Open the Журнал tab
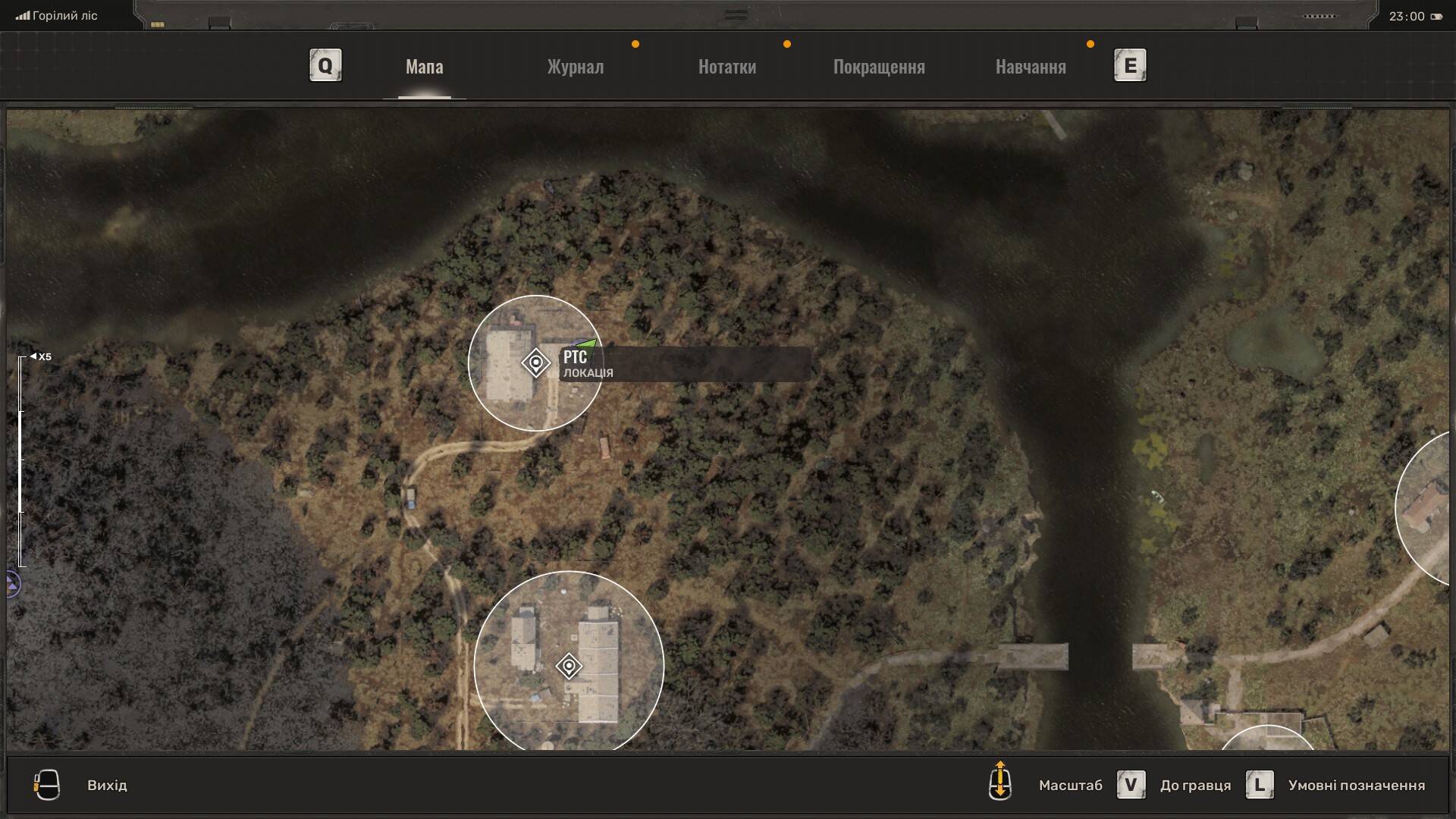The height and width of the screenshot is (819, 1456). [575, 67]
